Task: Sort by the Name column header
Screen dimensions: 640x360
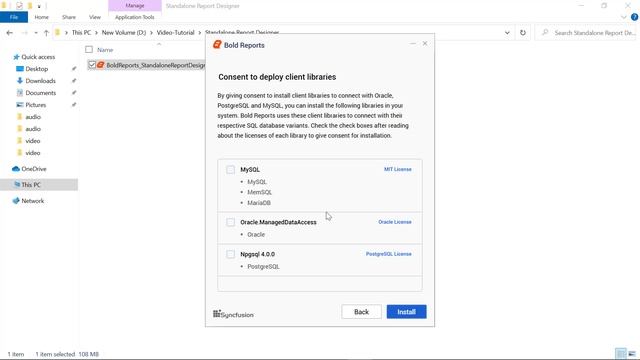Action: coord(105,50)
